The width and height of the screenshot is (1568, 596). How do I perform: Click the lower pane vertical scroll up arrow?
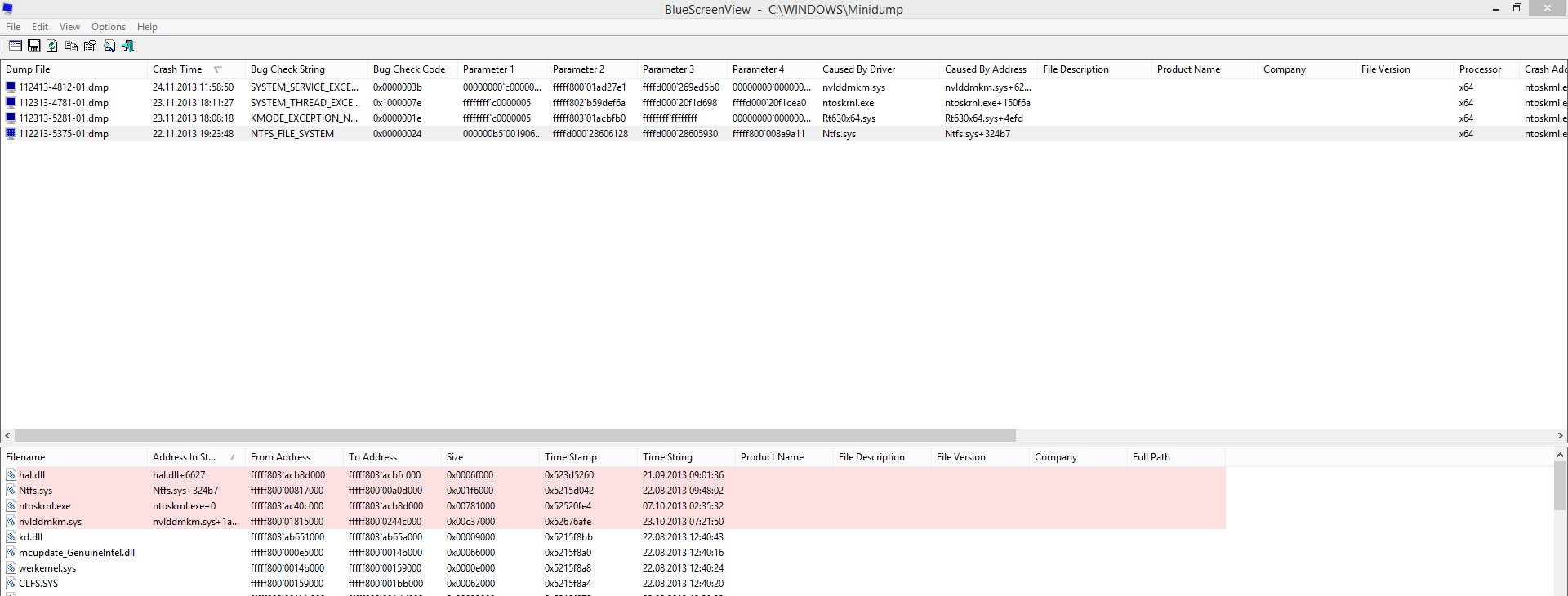1561,455
